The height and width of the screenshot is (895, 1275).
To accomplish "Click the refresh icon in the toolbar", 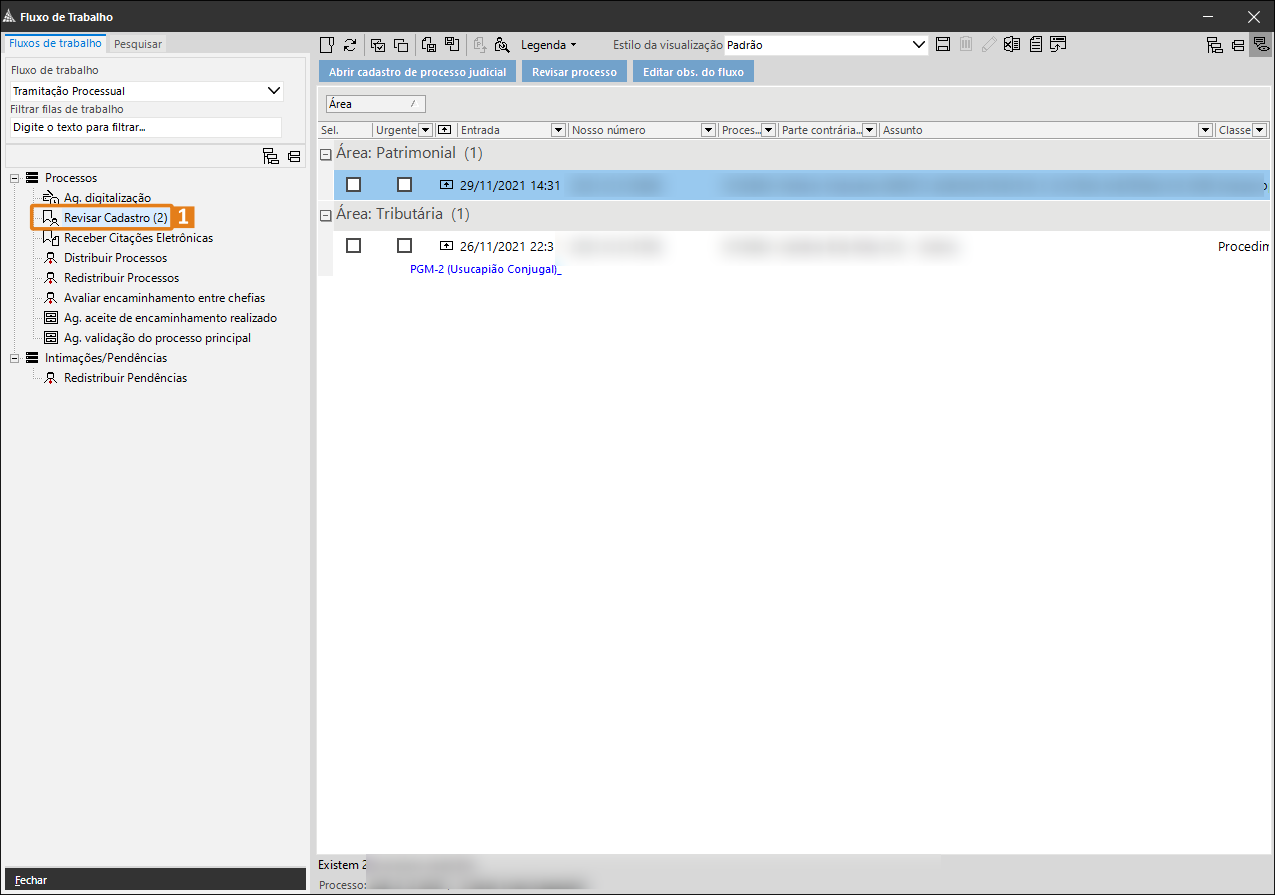I will [350, 45].
